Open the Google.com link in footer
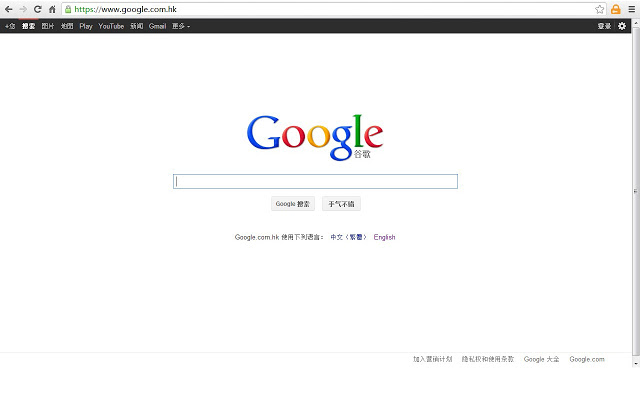 (x=587, y=359)
